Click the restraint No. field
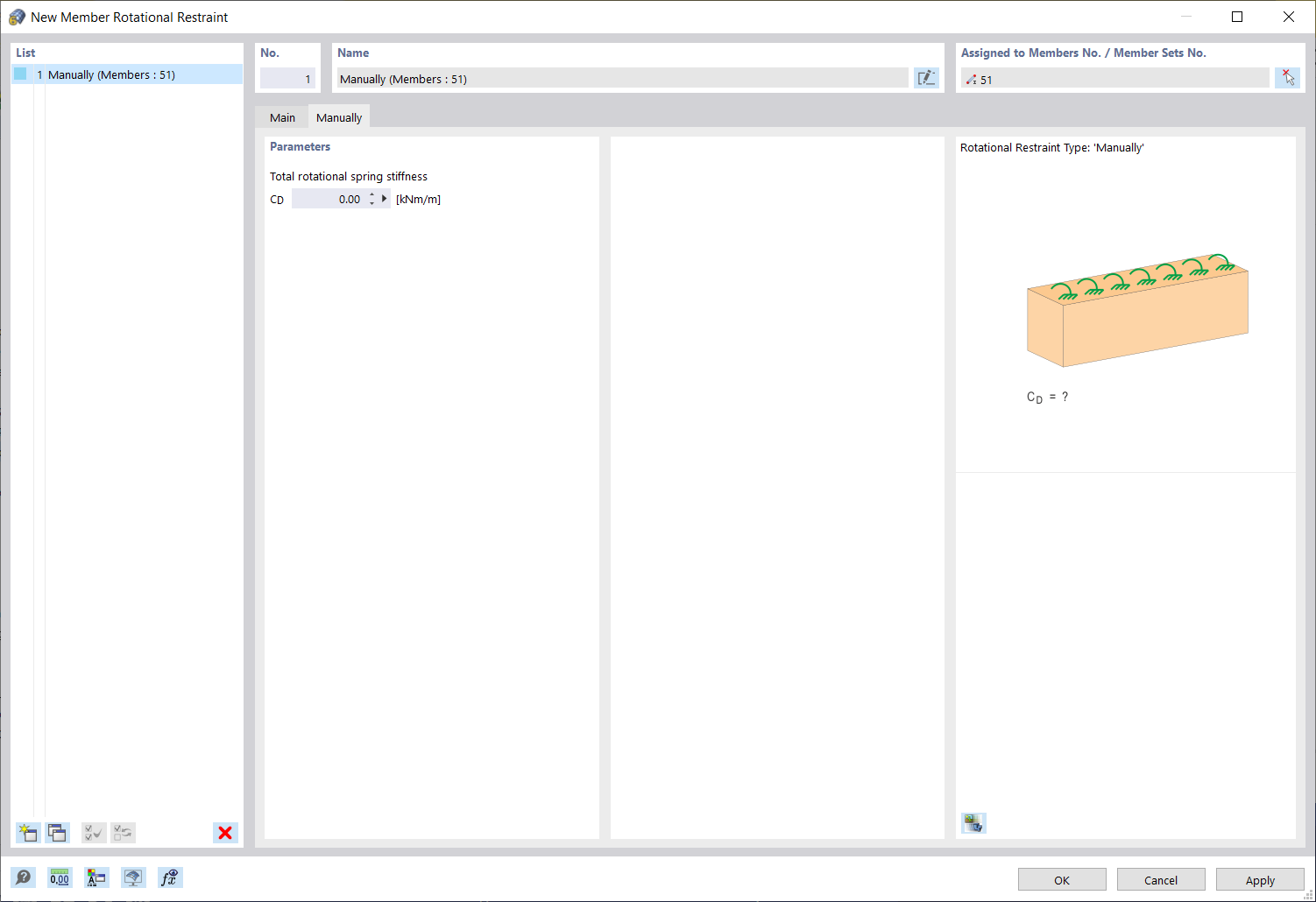The height and width of the screenshot is (902, 1316). click(x=287, y=79)
